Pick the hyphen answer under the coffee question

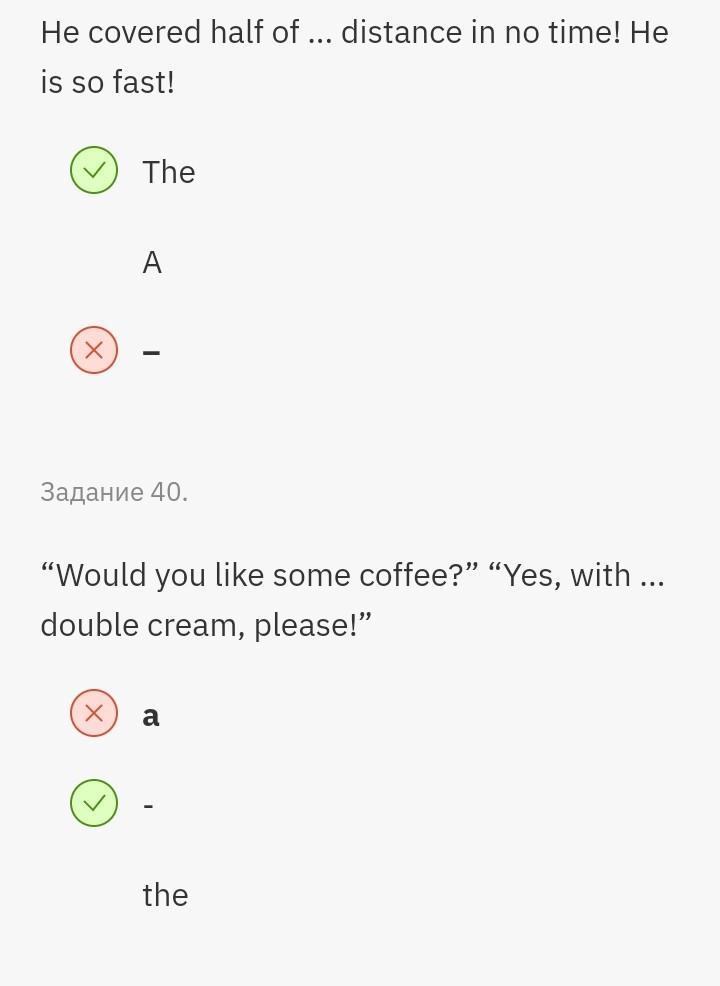(x=149, y=805)
